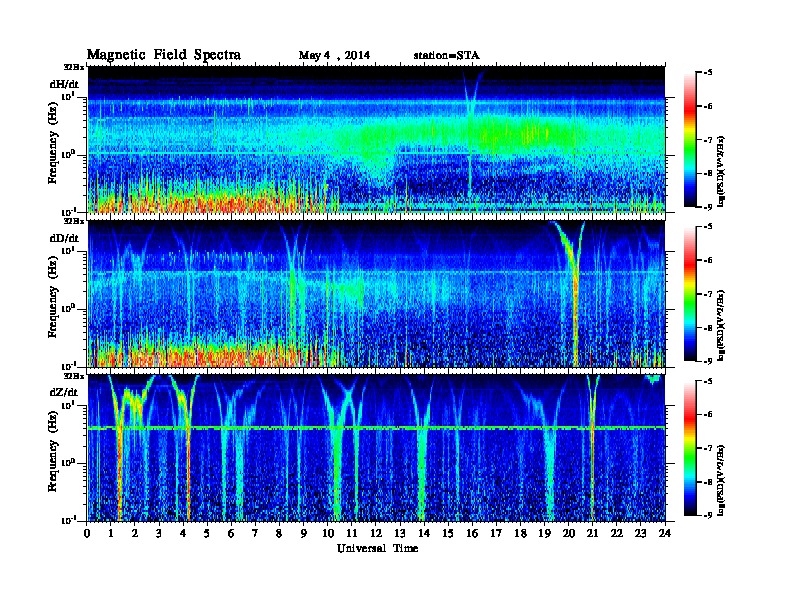Click the "19" hour tick label
This screenshot has width=792, height=612.
pos(544,534)
